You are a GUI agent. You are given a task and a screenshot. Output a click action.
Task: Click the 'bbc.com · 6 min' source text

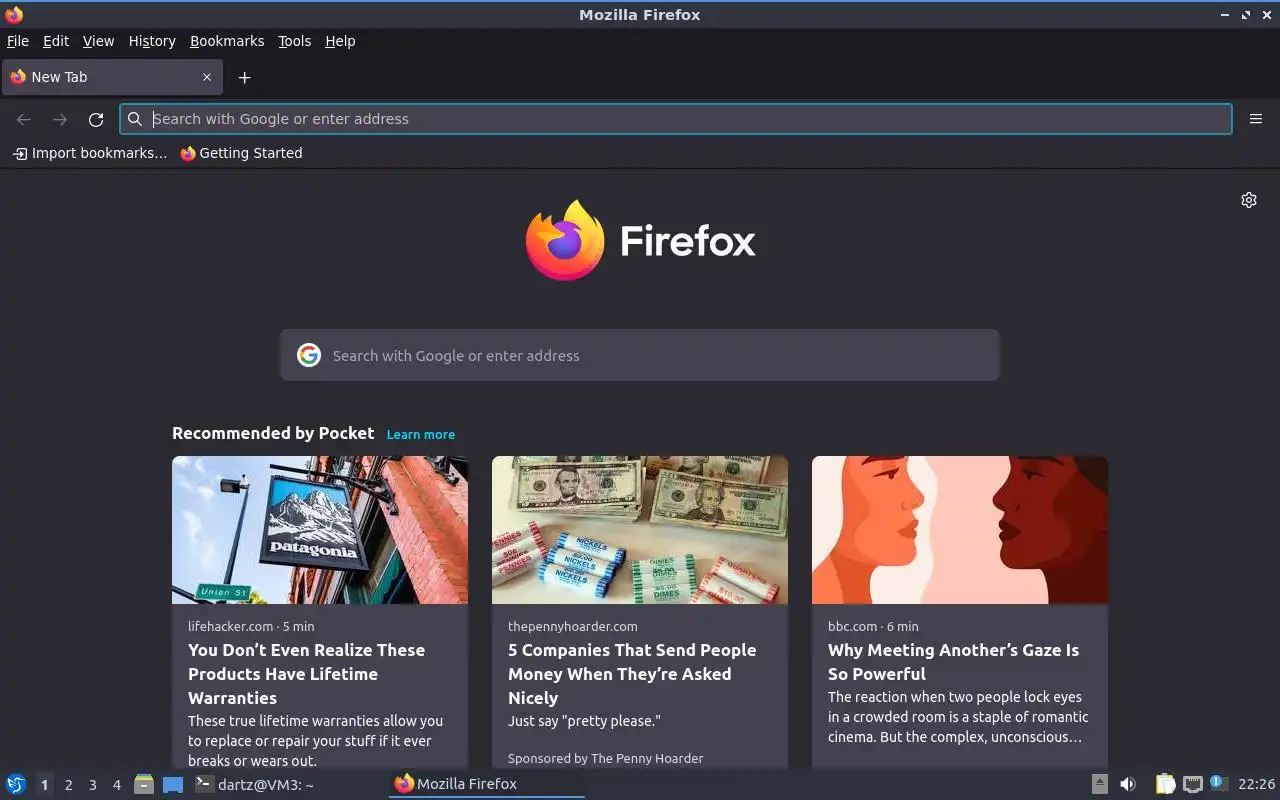pos(873,626)
